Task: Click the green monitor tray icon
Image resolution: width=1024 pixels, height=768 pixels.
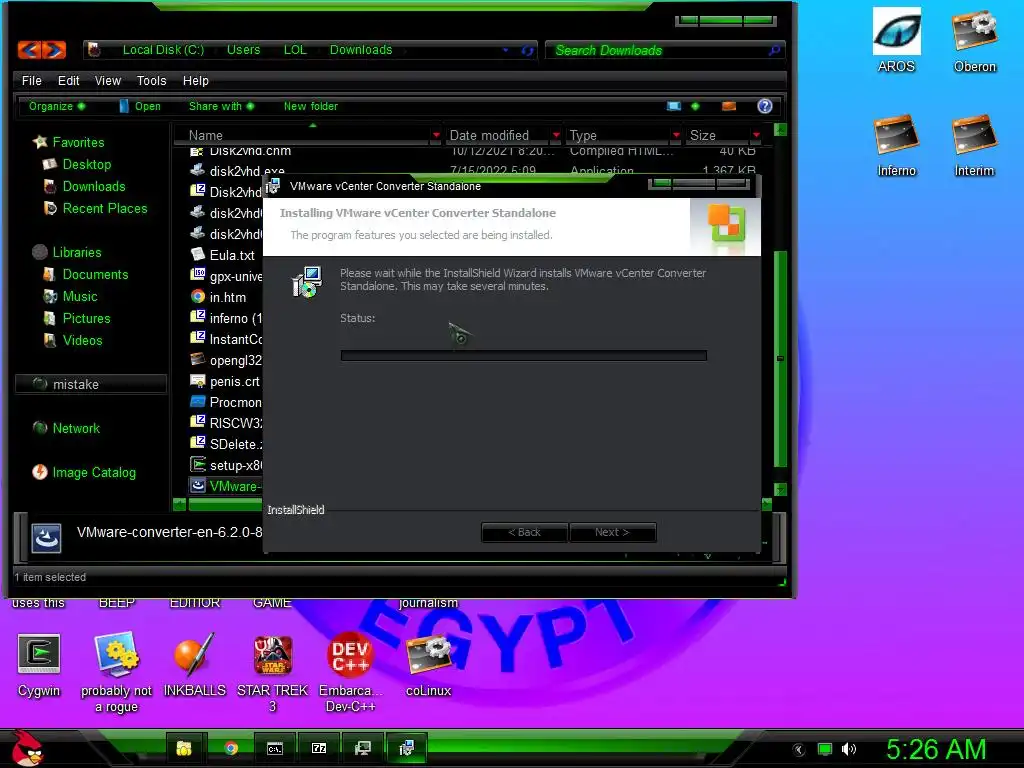Action: point(825,749)
